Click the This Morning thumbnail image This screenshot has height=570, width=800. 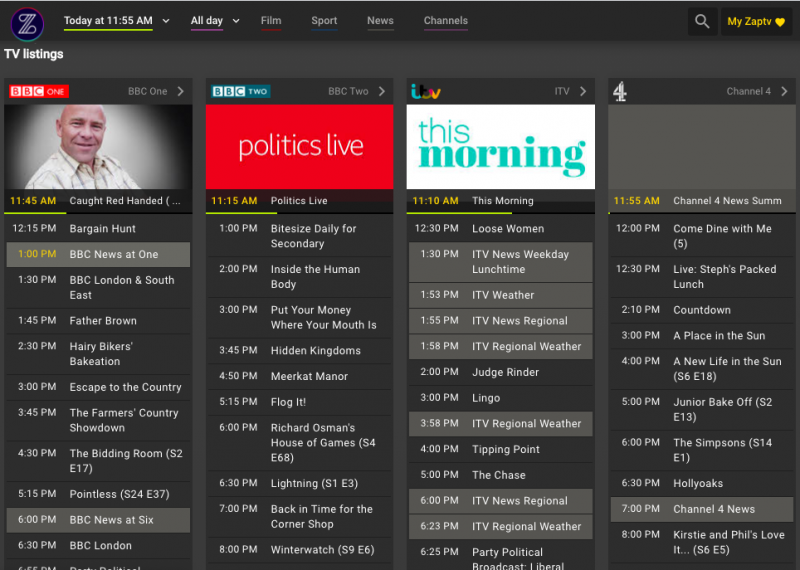click(501, 147)
